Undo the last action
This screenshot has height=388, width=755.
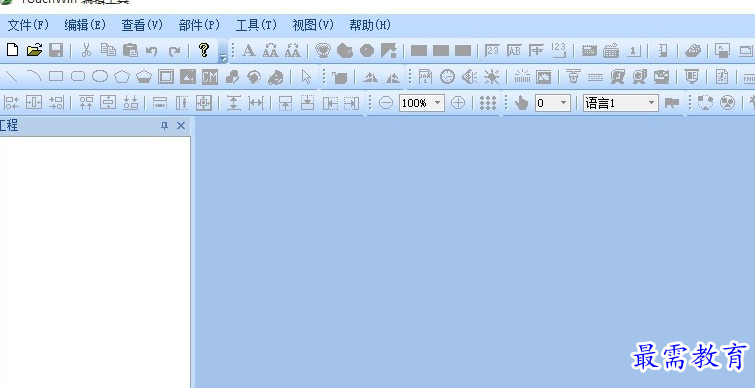click(152, 51)
